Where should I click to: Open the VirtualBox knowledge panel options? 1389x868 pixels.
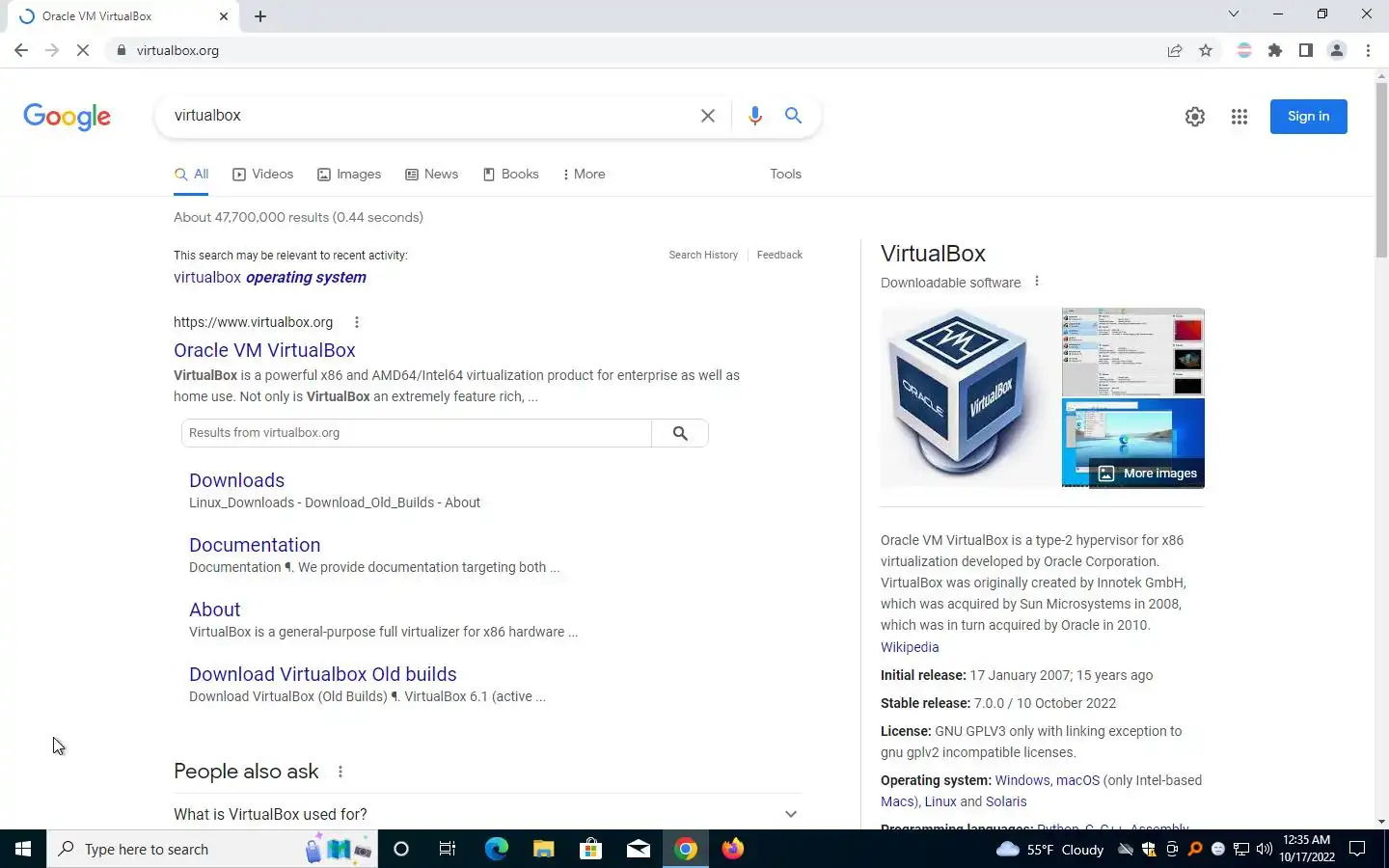coord(1037,282)
